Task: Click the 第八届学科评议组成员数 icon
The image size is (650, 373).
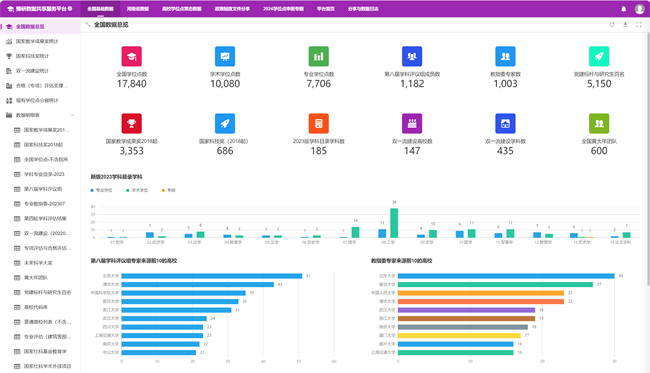Action: point(412,56)
